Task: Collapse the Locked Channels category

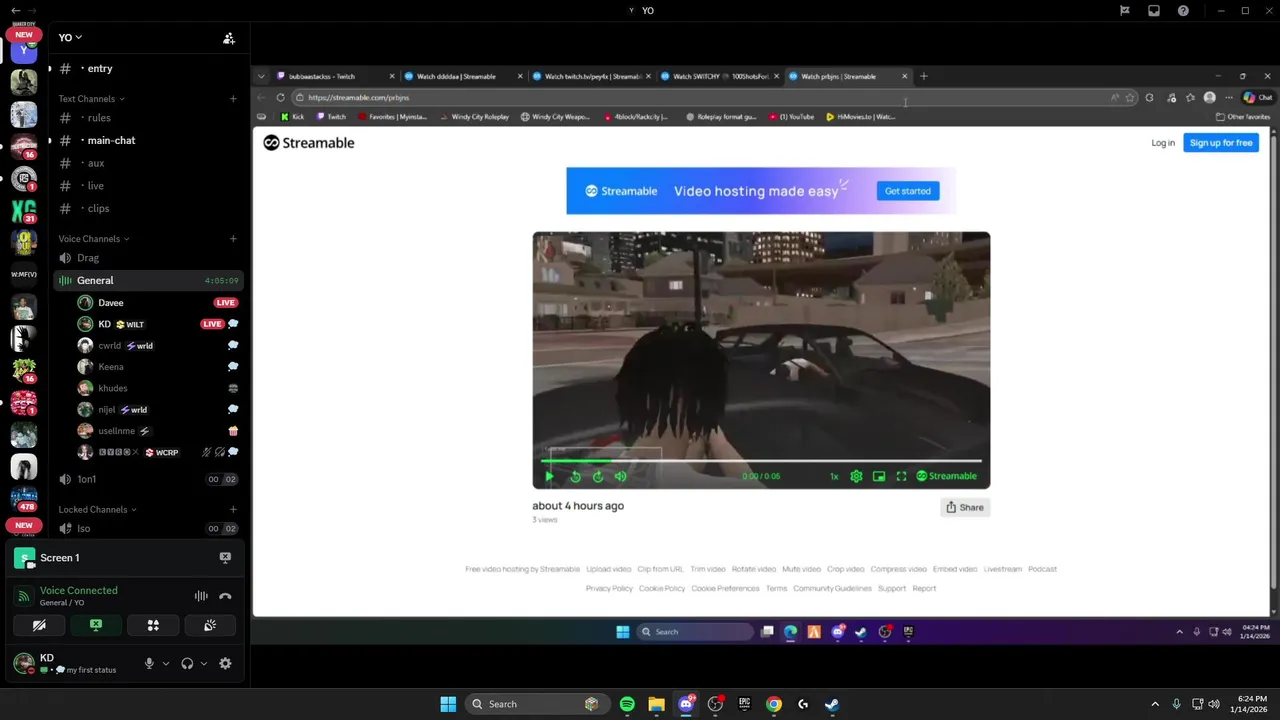Action: click(97, 509)
